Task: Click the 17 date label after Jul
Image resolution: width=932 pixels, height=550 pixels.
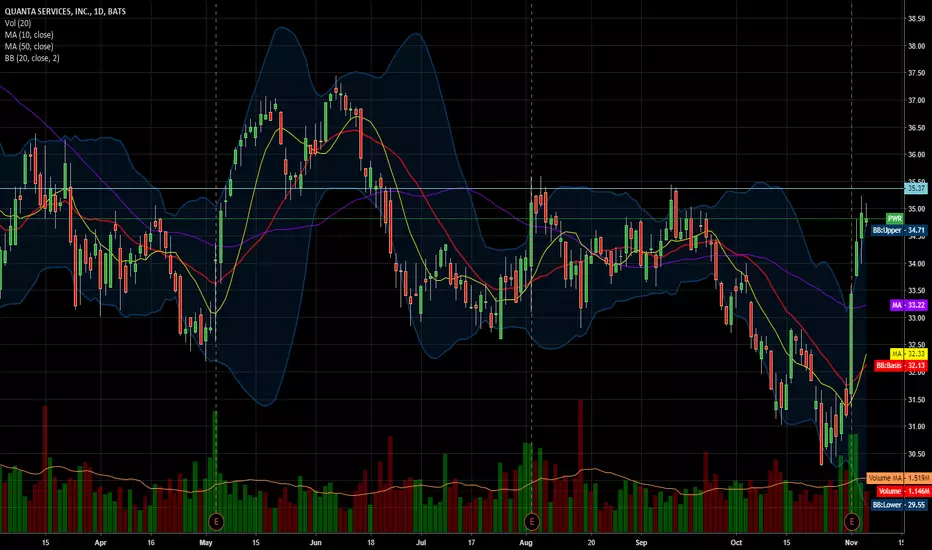Action: click(x=471, y=542)
